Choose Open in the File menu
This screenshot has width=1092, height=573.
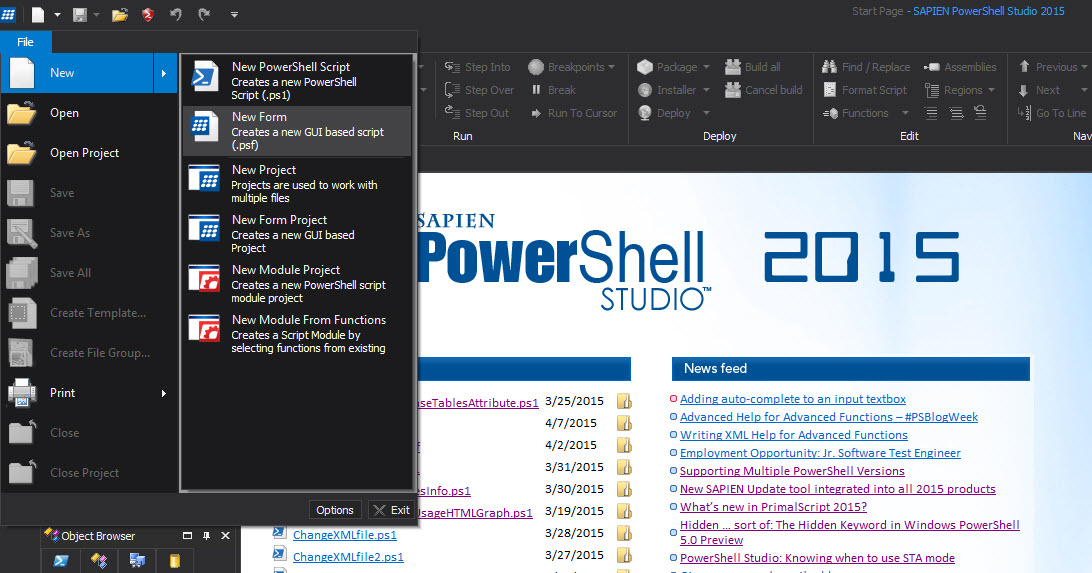88,113
